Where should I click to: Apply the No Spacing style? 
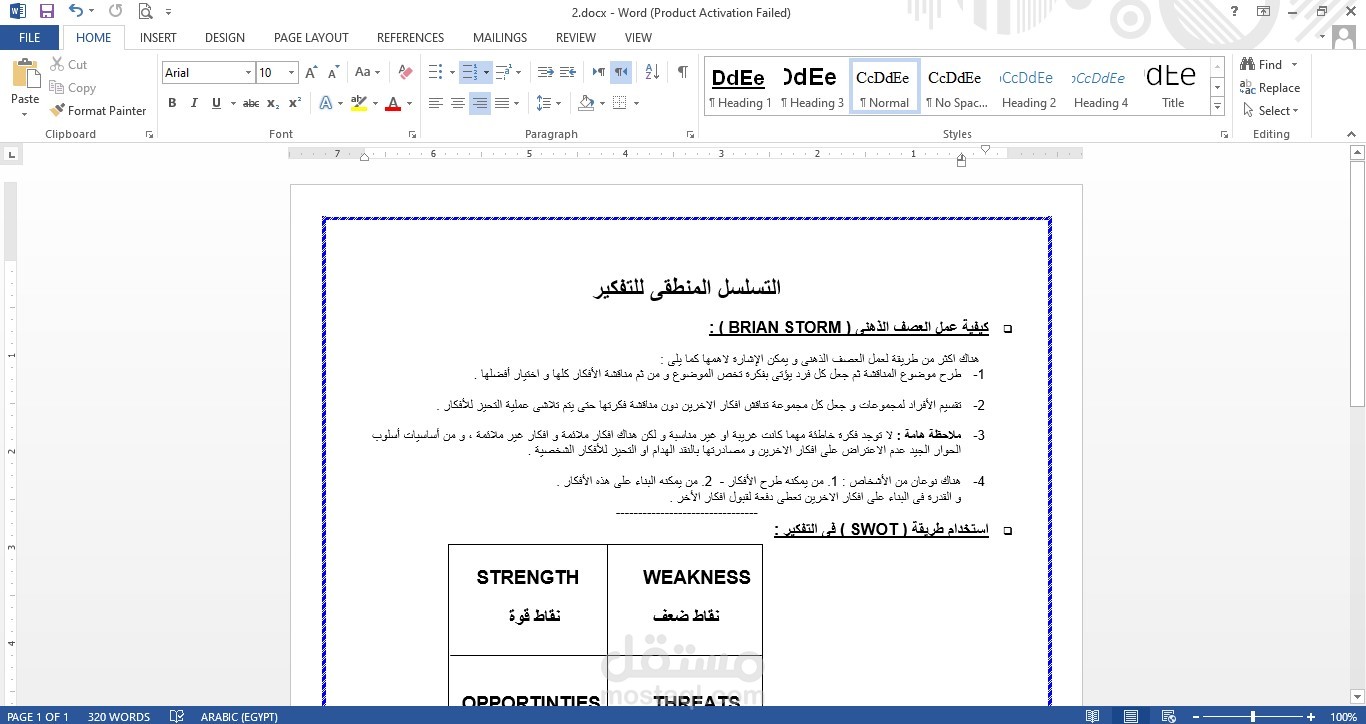click(x=956, y=86)
